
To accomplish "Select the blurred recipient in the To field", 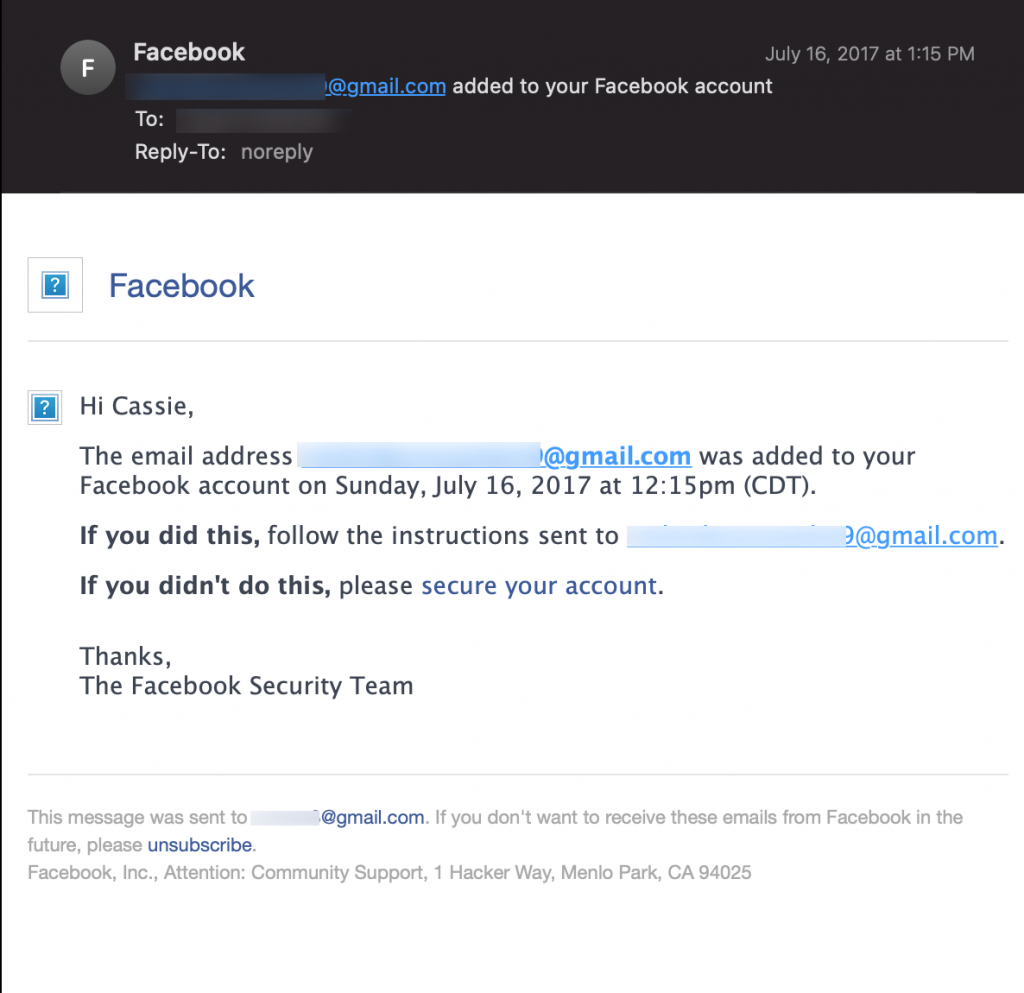I will click(264, 120).
